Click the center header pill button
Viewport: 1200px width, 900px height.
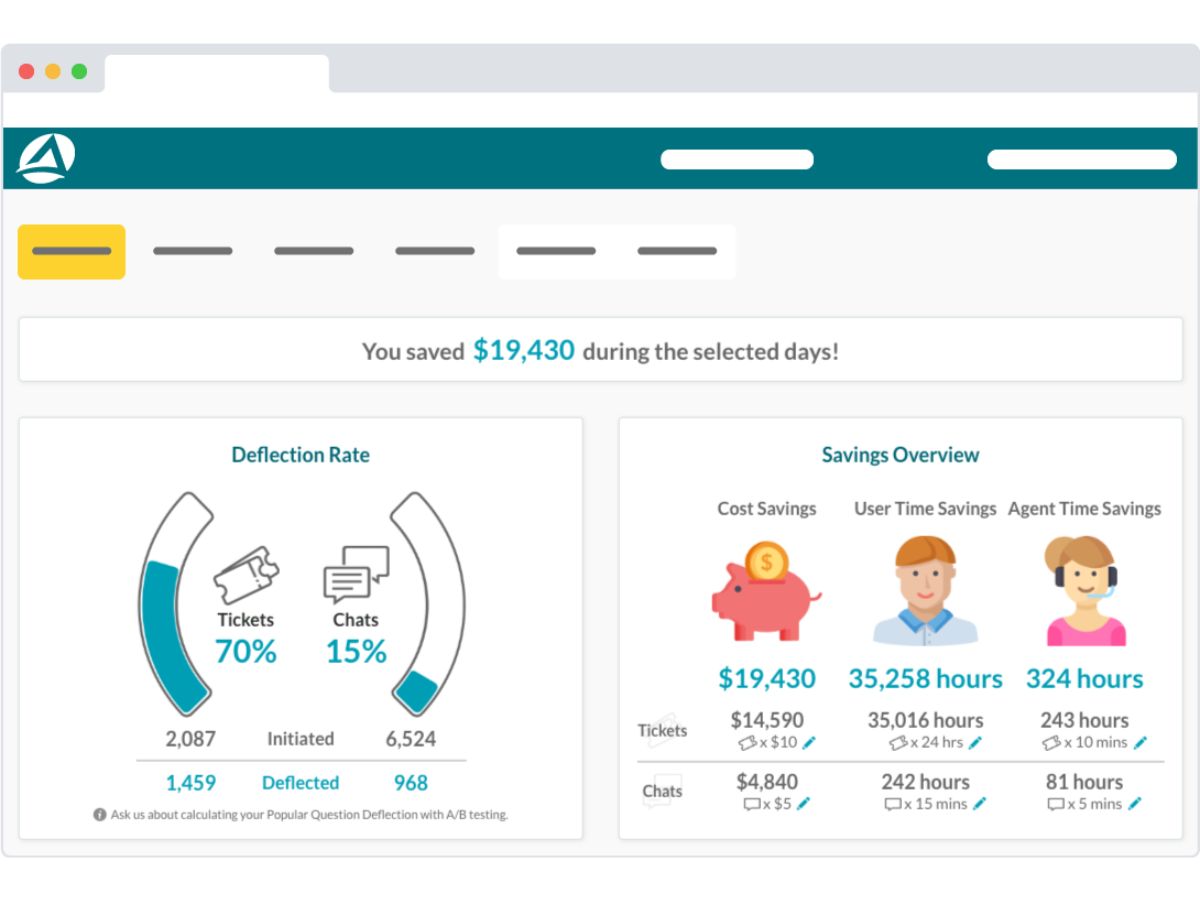(x=737, y=159)
